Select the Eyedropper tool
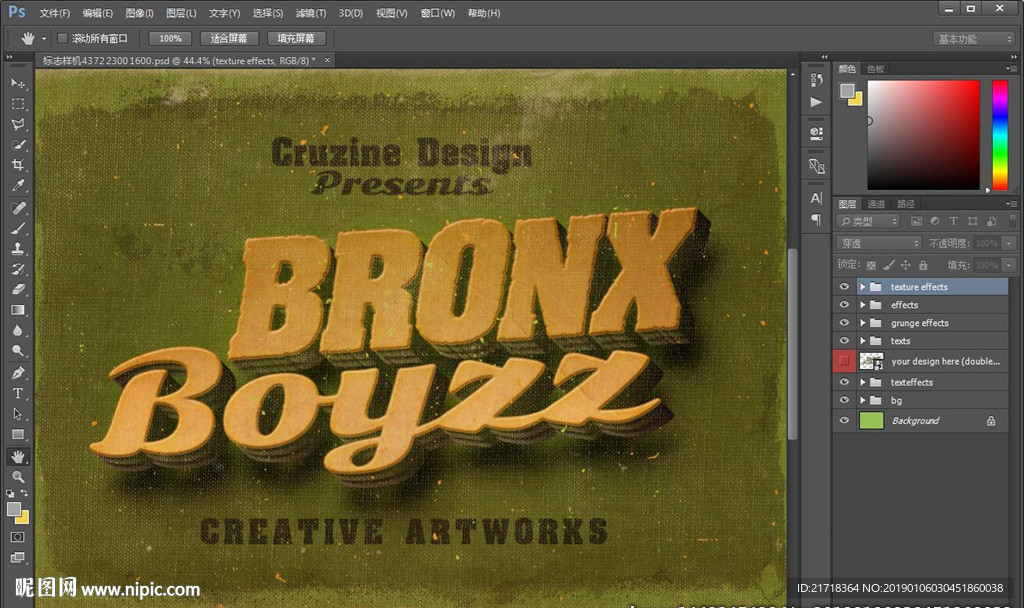 pos(18,186)
